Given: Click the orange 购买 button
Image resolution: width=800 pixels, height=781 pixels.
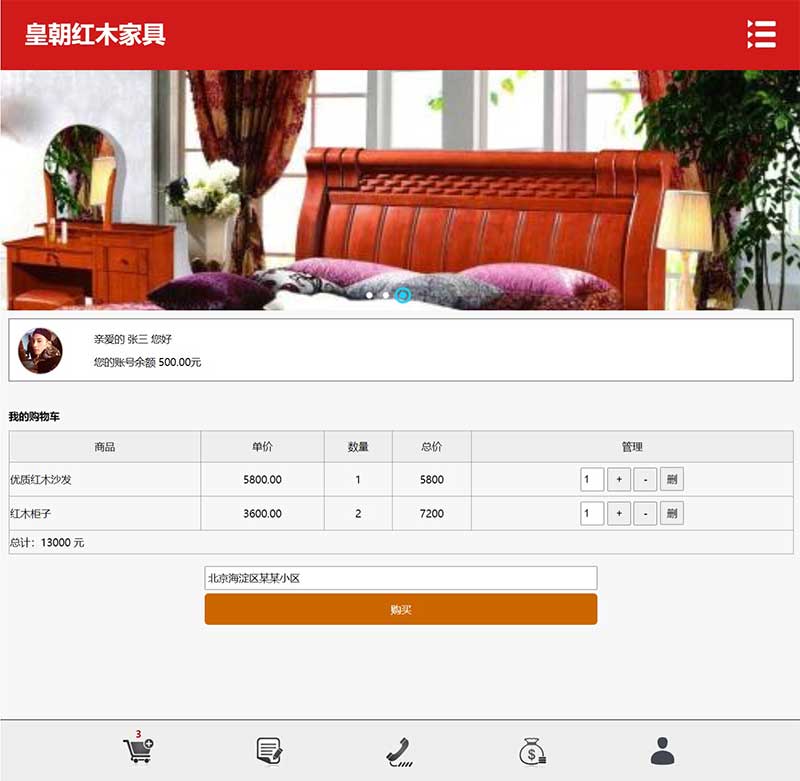Looking at the screenshot, I should (401, 609).
